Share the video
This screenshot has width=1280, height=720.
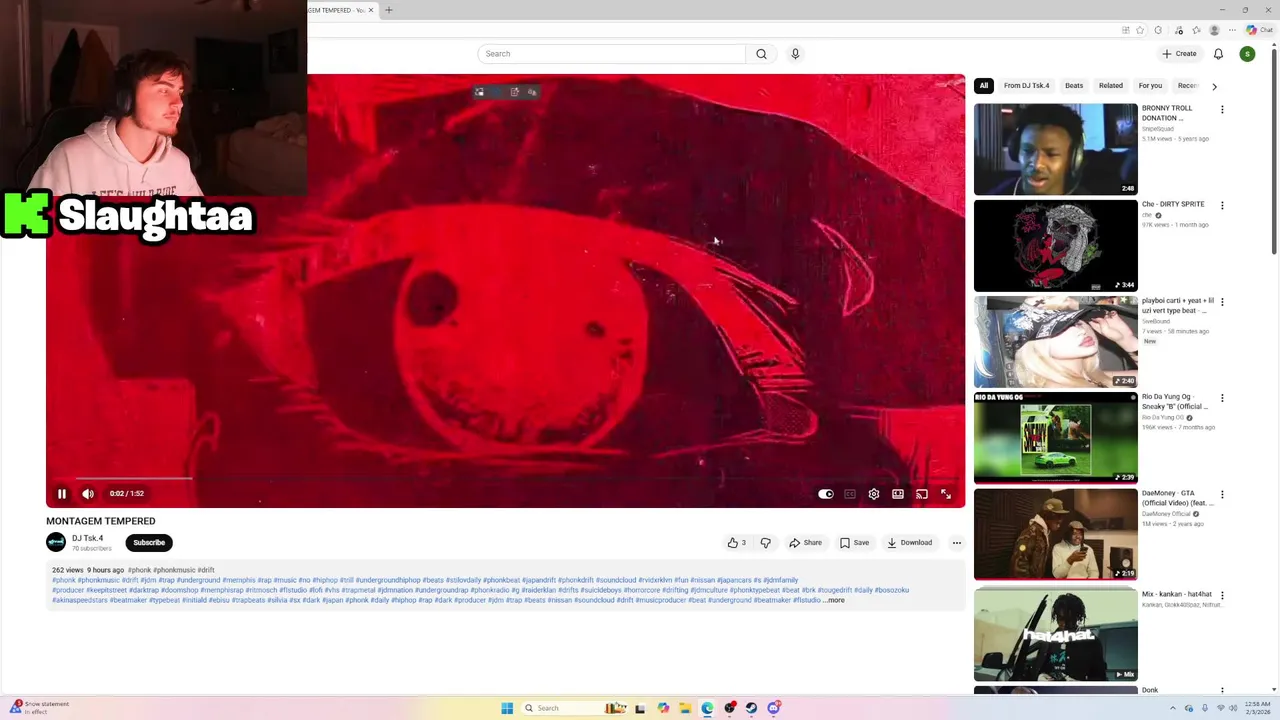pyautogui.click(x=805, y=543)
